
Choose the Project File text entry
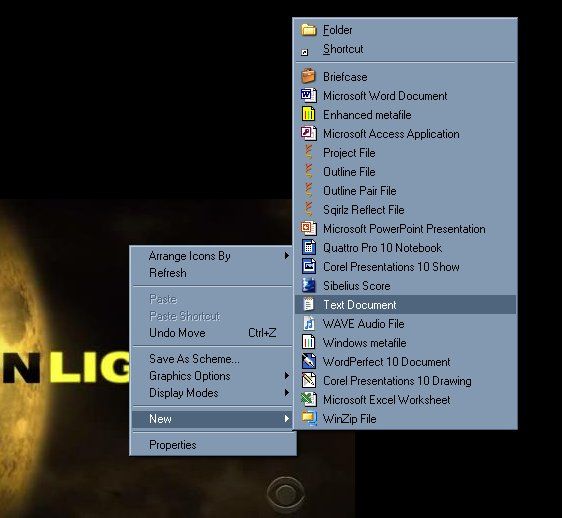[x=349, y=153]
